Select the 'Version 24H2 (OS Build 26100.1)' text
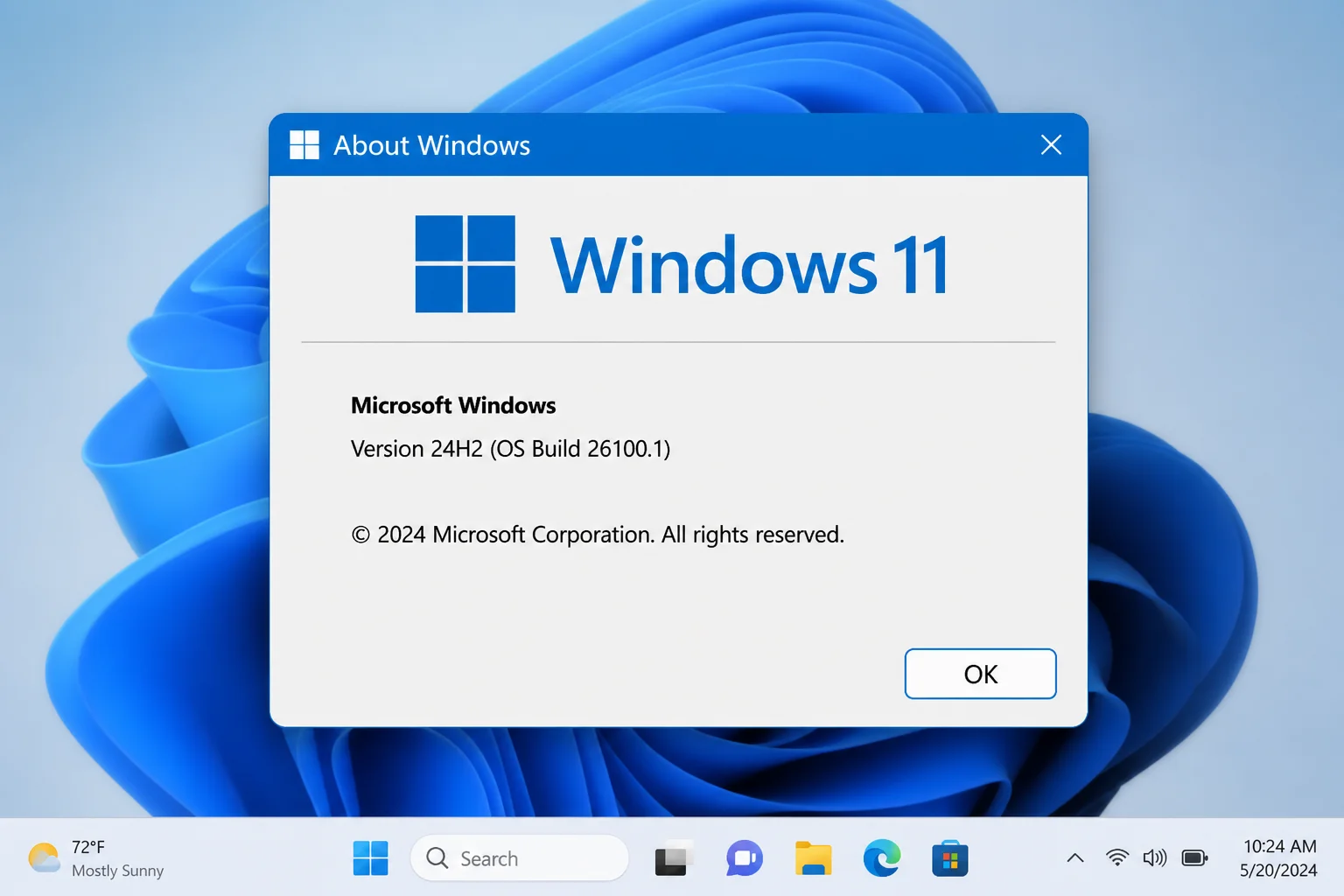1344x896 pixels. (510, 449)
